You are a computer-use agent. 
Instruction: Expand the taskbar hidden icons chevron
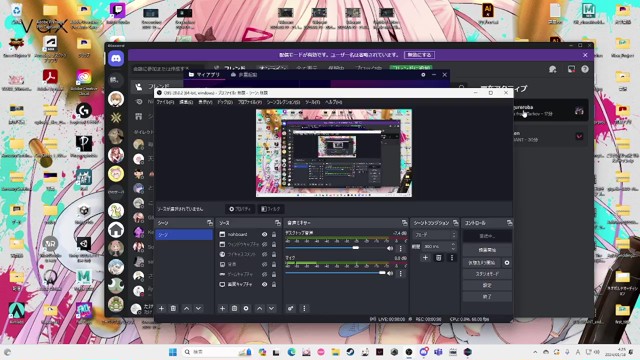point(535,352)
